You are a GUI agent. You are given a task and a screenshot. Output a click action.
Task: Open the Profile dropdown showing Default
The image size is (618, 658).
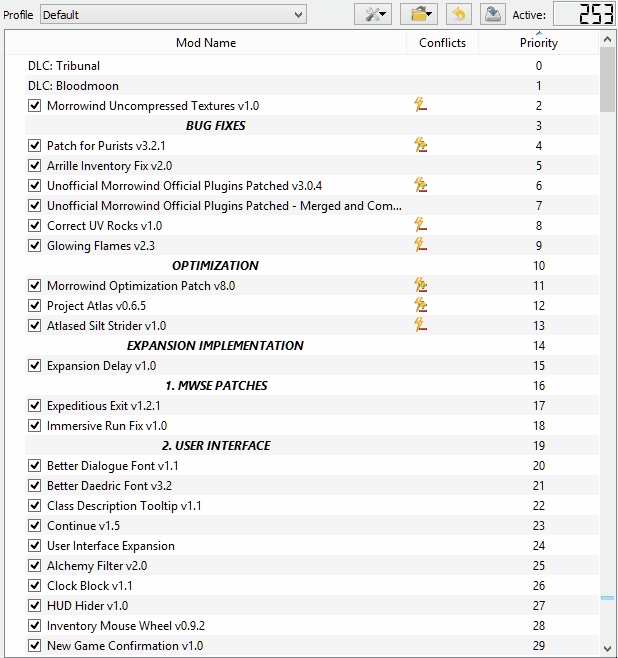[x=173, y=15]
